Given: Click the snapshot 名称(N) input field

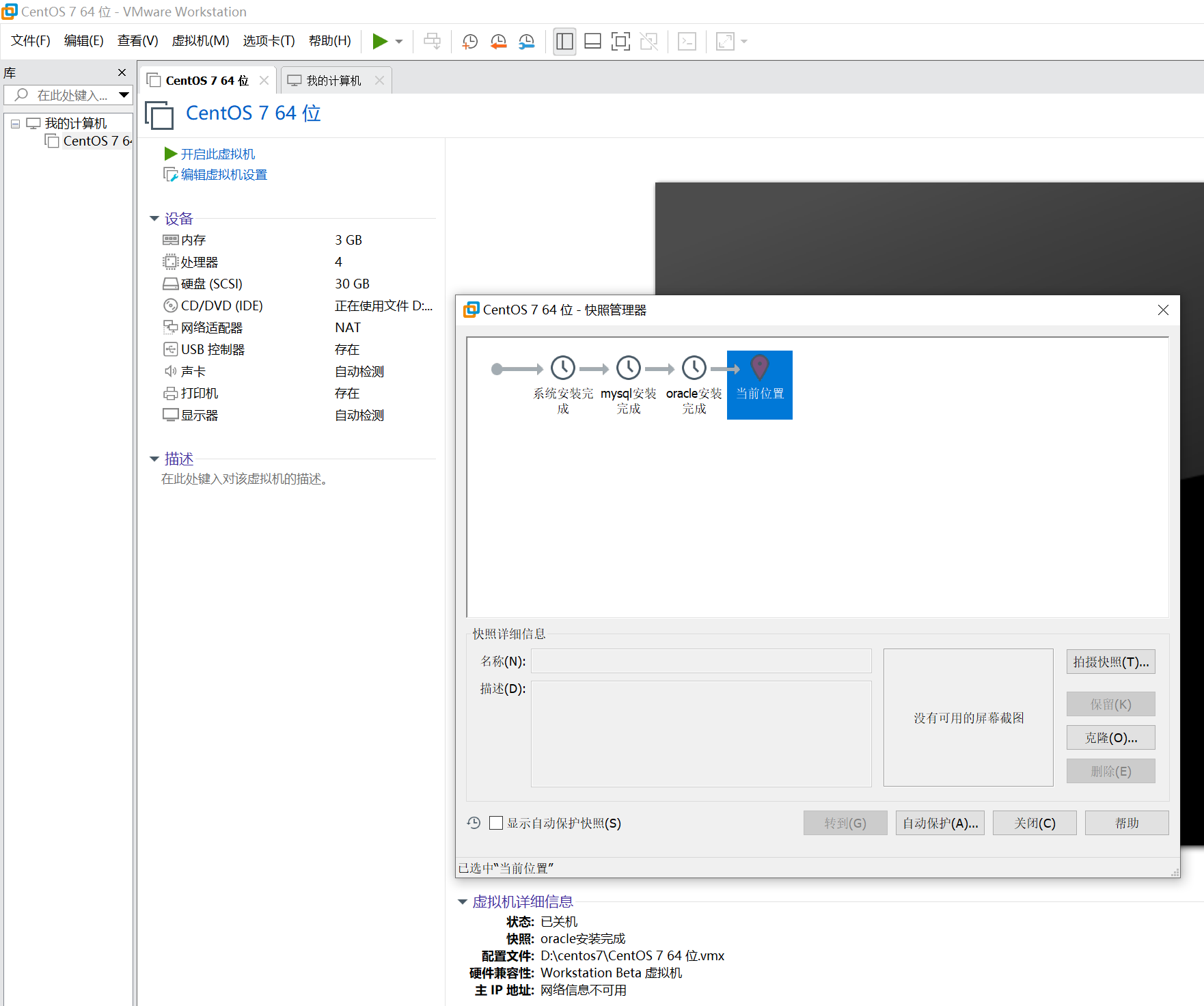Looking at the screenshot, I should pyautogui.click(x=701, y=661).
